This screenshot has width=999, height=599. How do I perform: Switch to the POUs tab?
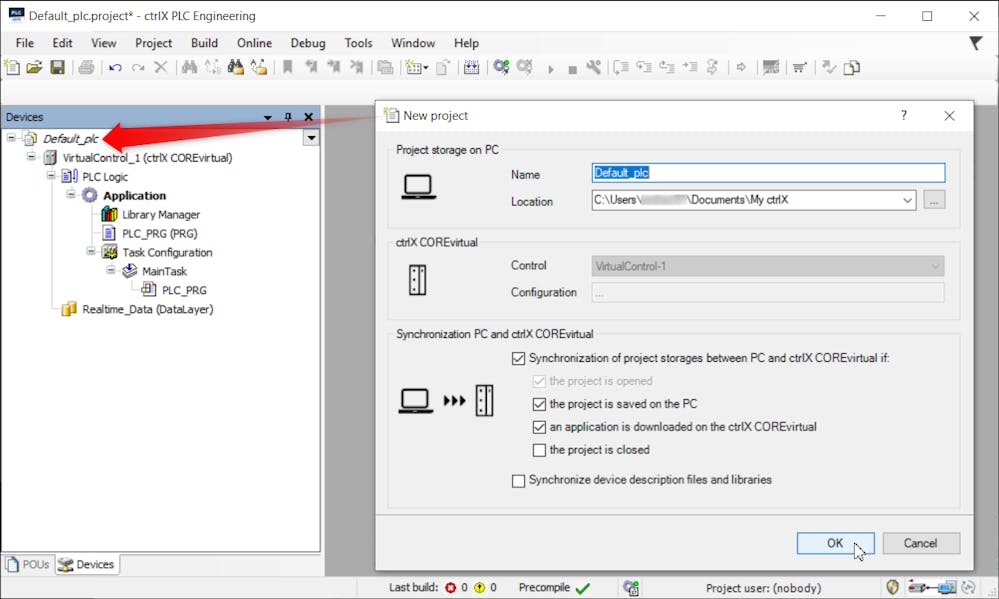28,565
